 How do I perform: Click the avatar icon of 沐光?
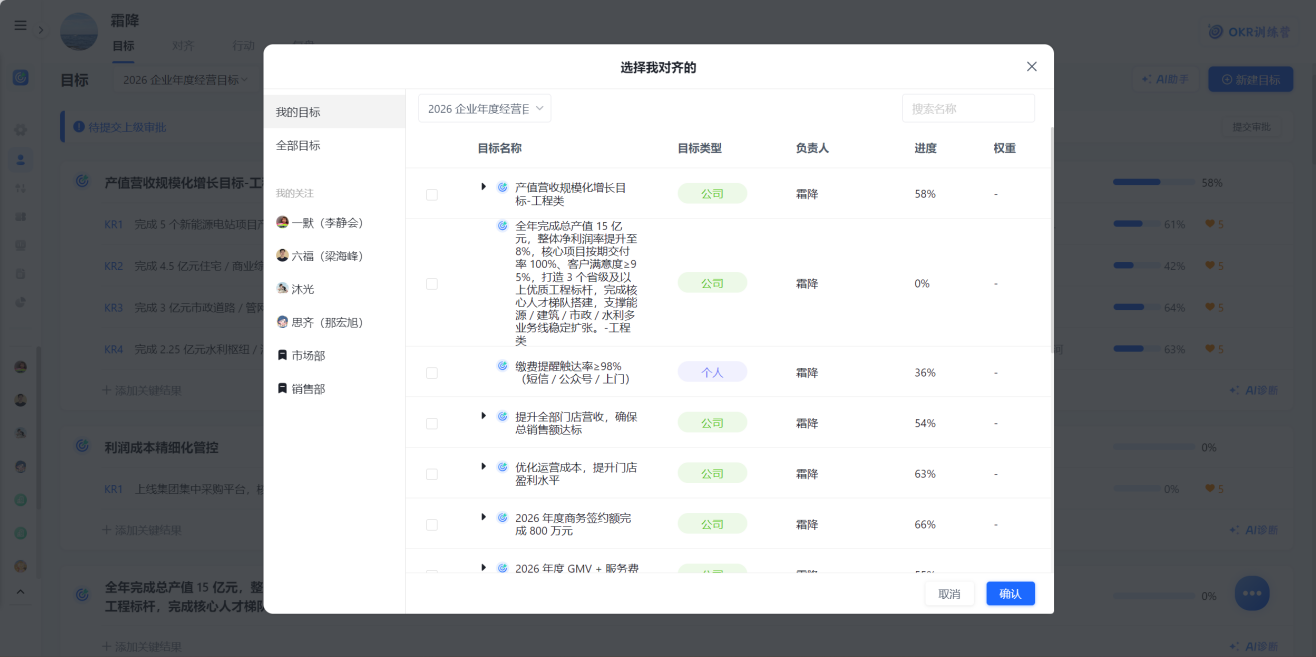[282, 289]
